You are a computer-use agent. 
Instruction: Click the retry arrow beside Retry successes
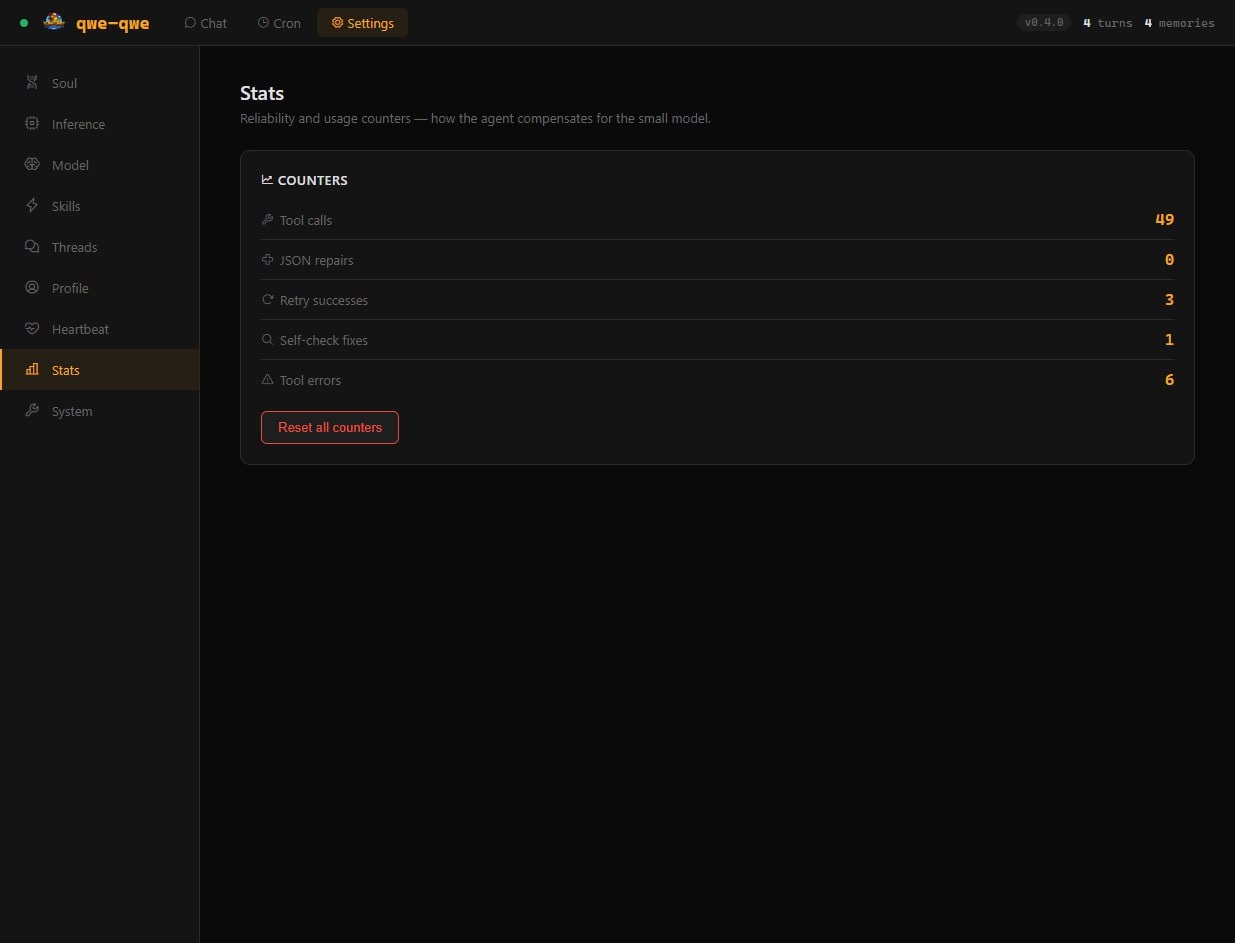pos(267,299)
